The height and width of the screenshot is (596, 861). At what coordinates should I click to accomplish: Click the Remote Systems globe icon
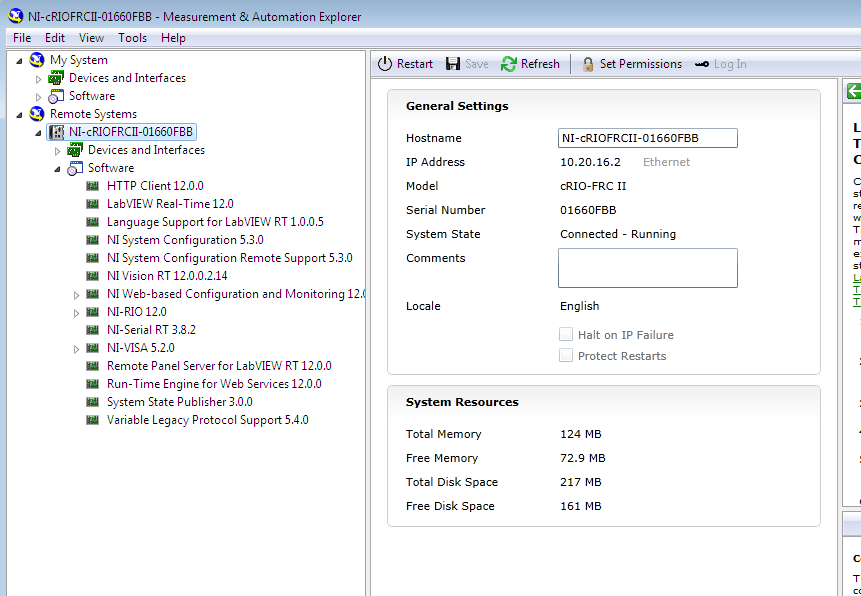click(x=37, y=114)
